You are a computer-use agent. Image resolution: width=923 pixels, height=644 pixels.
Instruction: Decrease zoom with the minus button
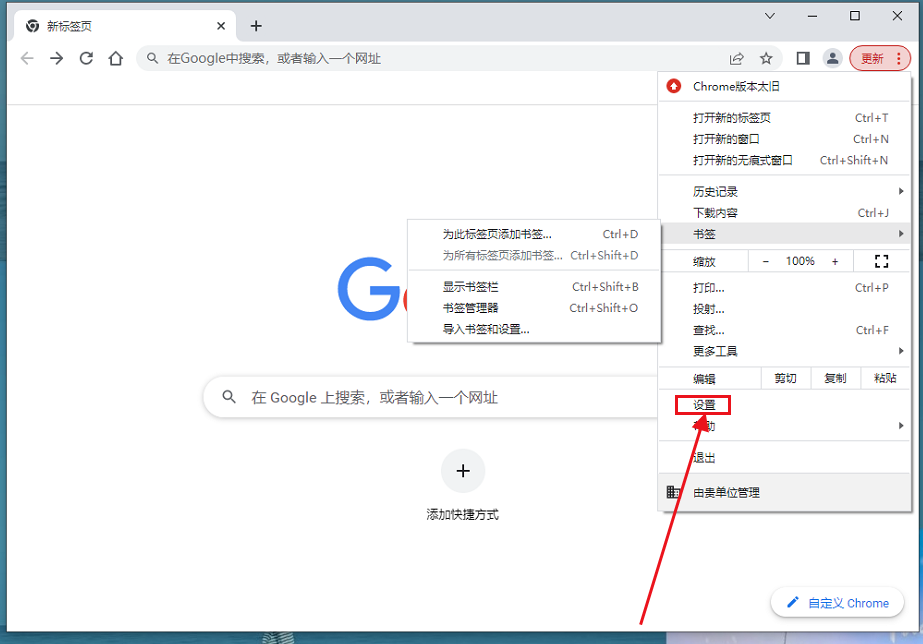click(765, 261)
